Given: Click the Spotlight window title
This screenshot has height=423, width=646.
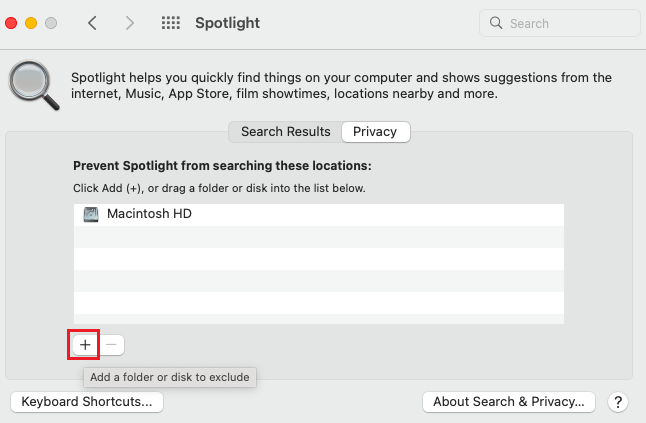Looking at the screenshot, I should (227, 23).
